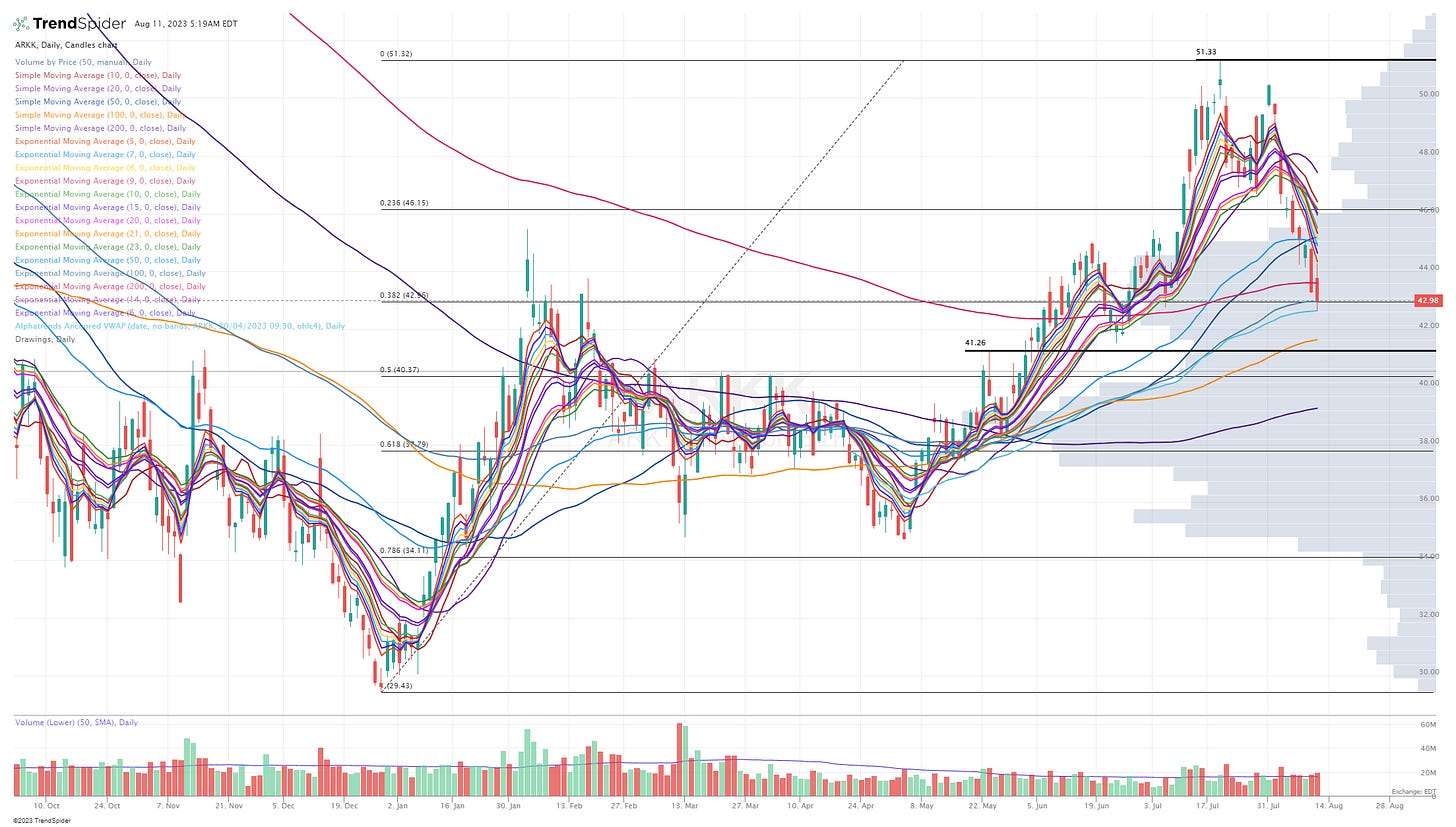Click the 'Volume (Lower) (50, SMA), Daily' label

point(76,721)
